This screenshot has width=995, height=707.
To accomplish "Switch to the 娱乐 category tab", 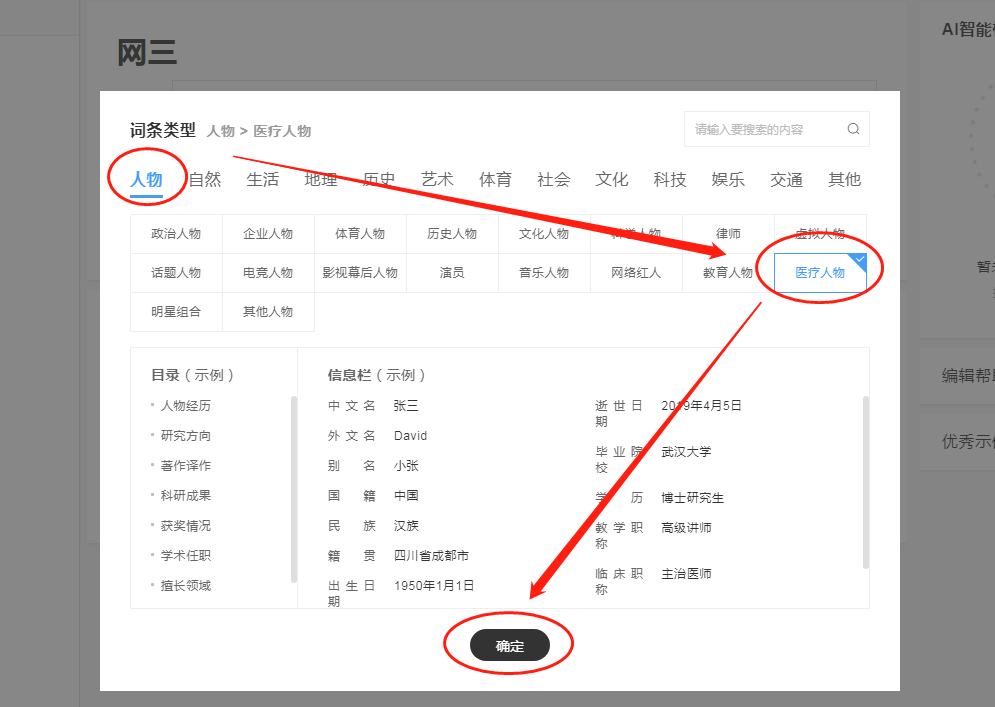I will pyautogui.click(x=728, y=180).
